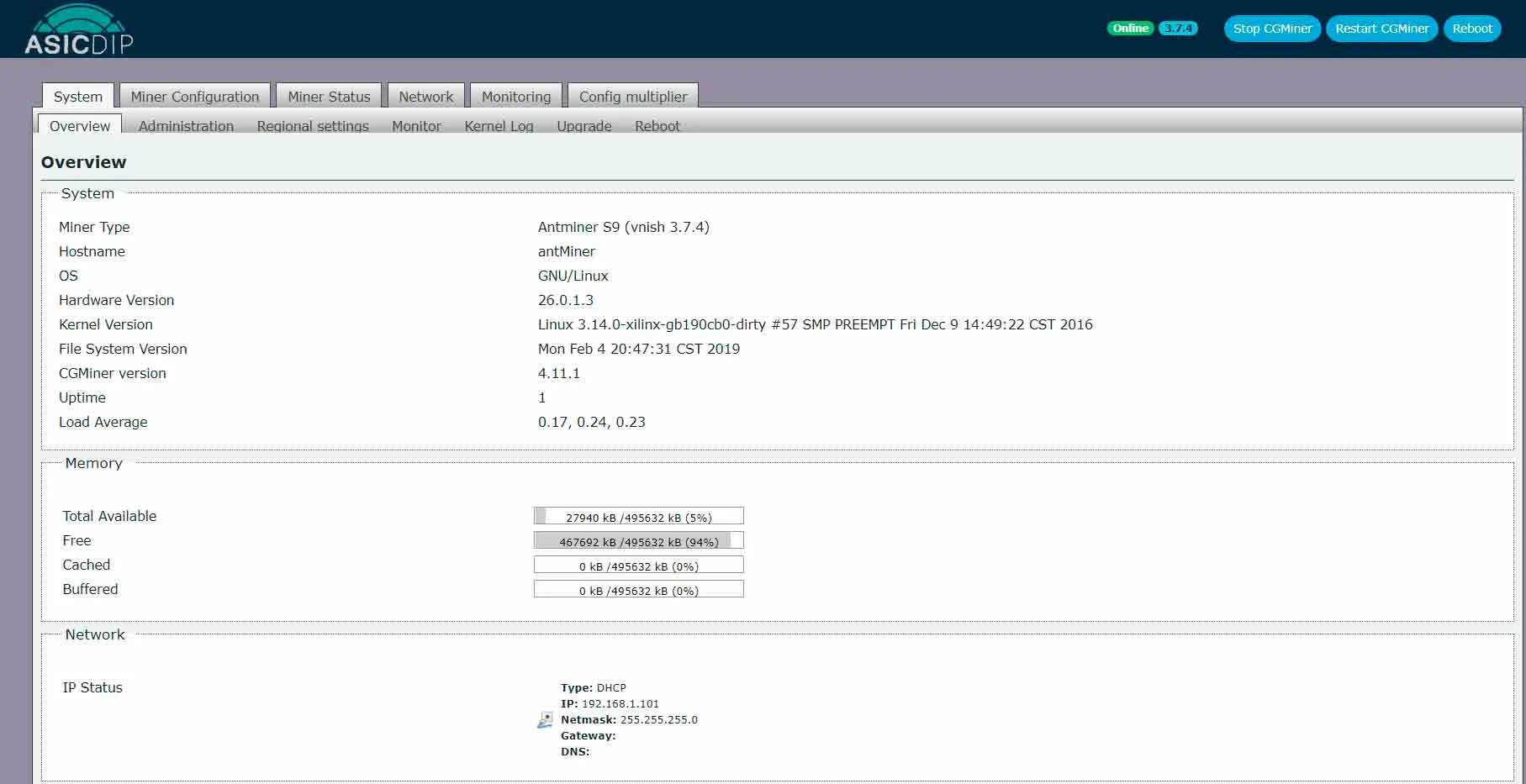
Task: Click the kernel version string starting Linux 3.14.0
Action: (x=815, y=324)
